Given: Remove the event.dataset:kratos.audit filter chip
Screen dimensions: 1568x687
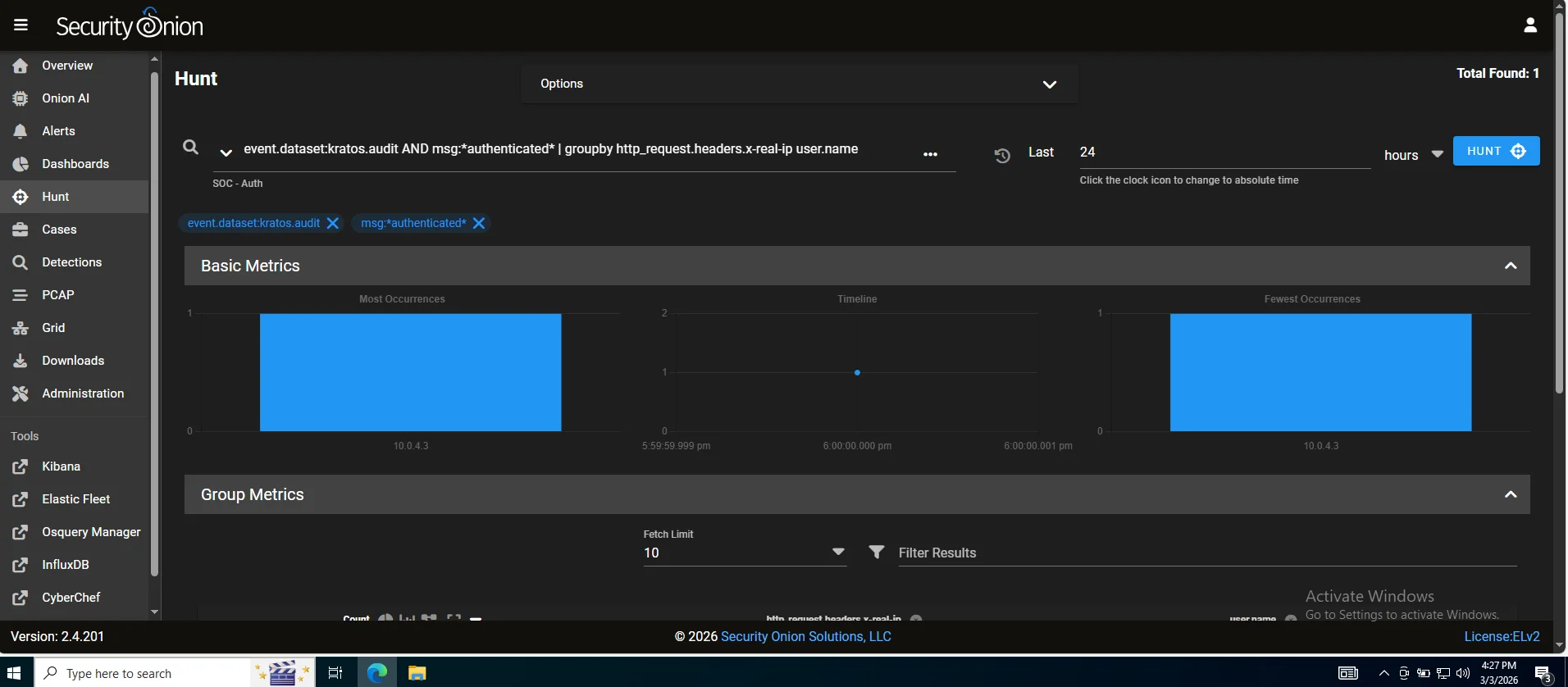Looking at the screenshot, I should point(333,223).
